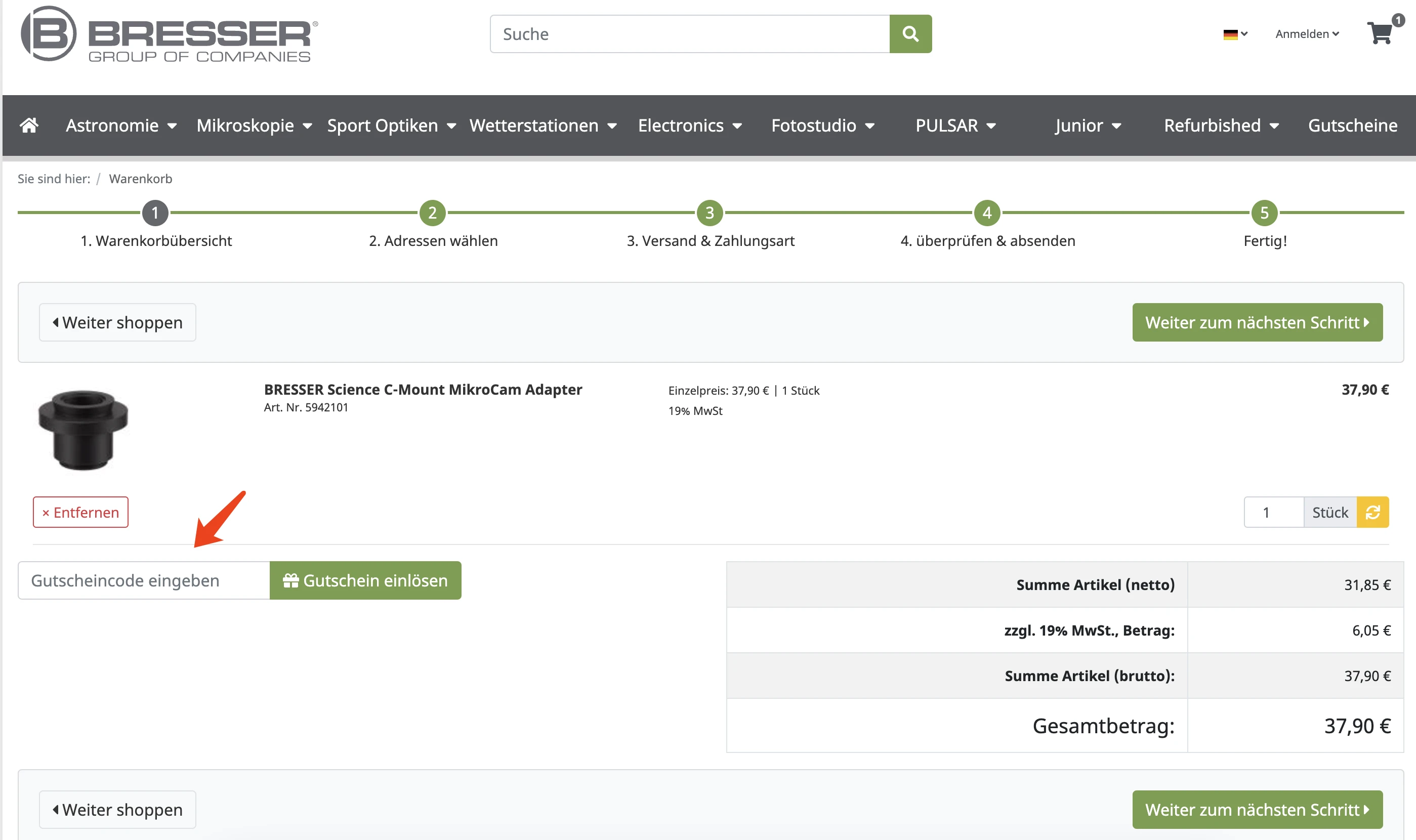Open the Anmelden dropdown

(x=1307, y=34)
